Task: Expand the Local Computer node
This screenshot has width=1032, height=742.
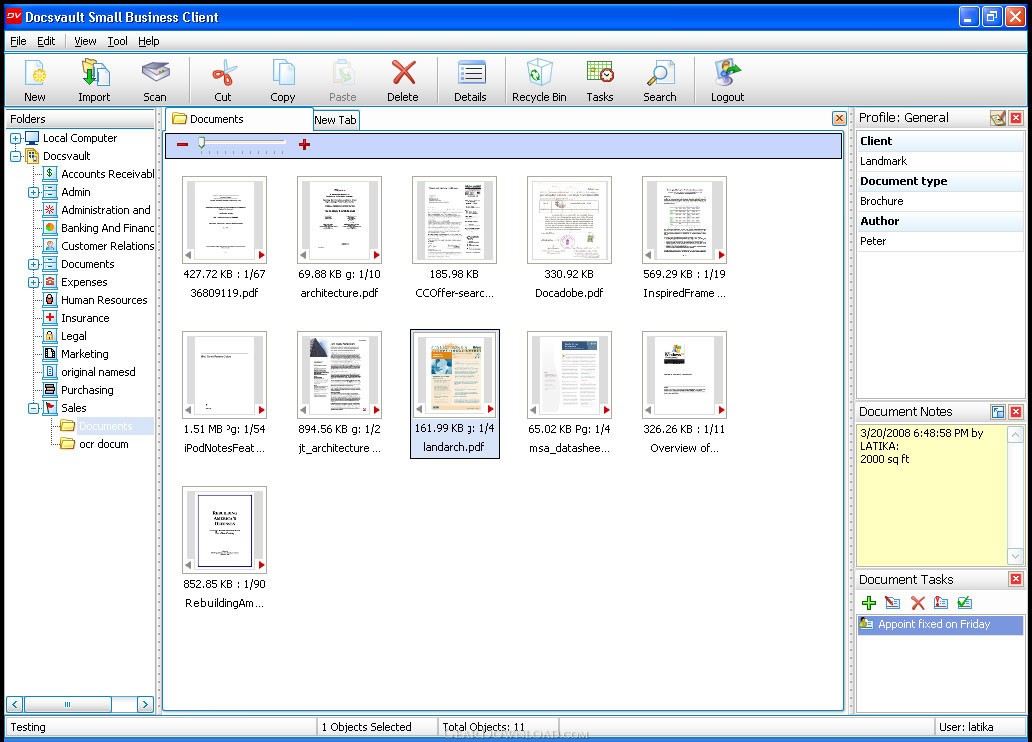Action: (15, 138)
